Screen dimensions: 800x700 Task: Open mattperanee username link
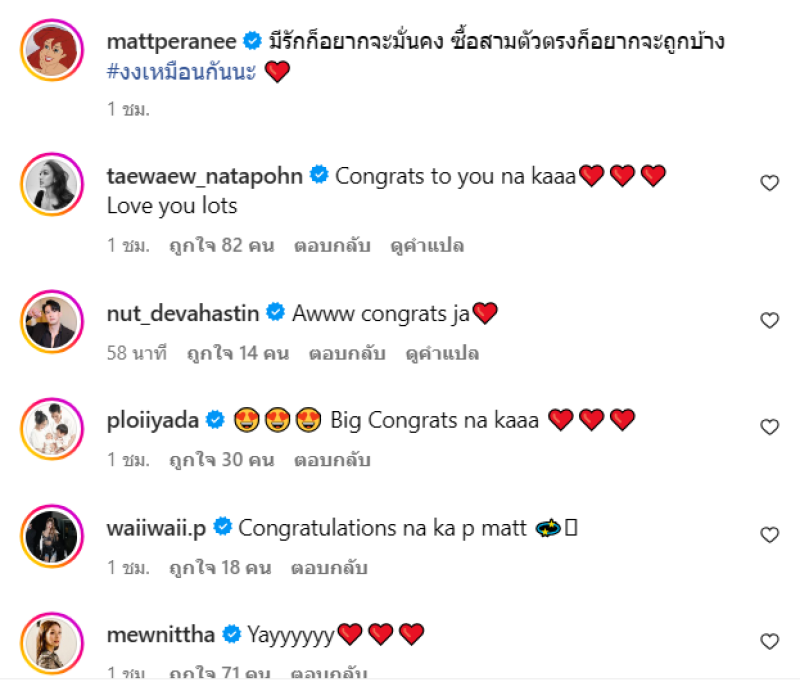pos(172,41)
